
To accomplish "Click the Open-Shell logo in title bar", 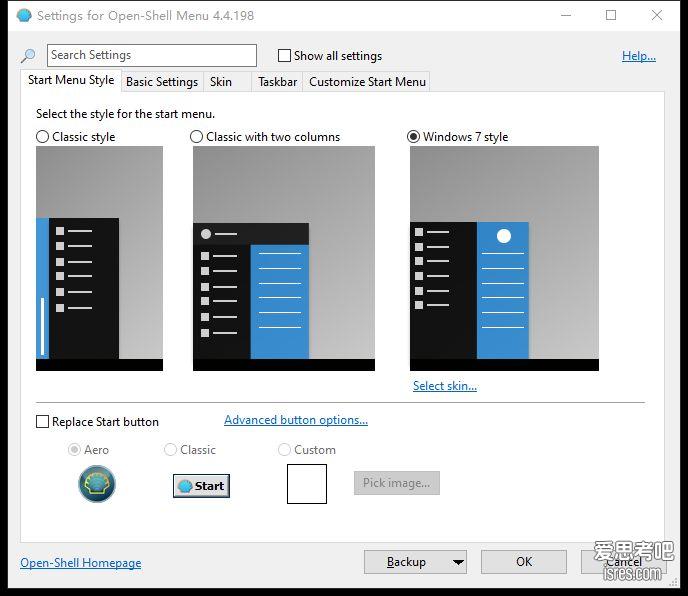I will tap(24, 16).
